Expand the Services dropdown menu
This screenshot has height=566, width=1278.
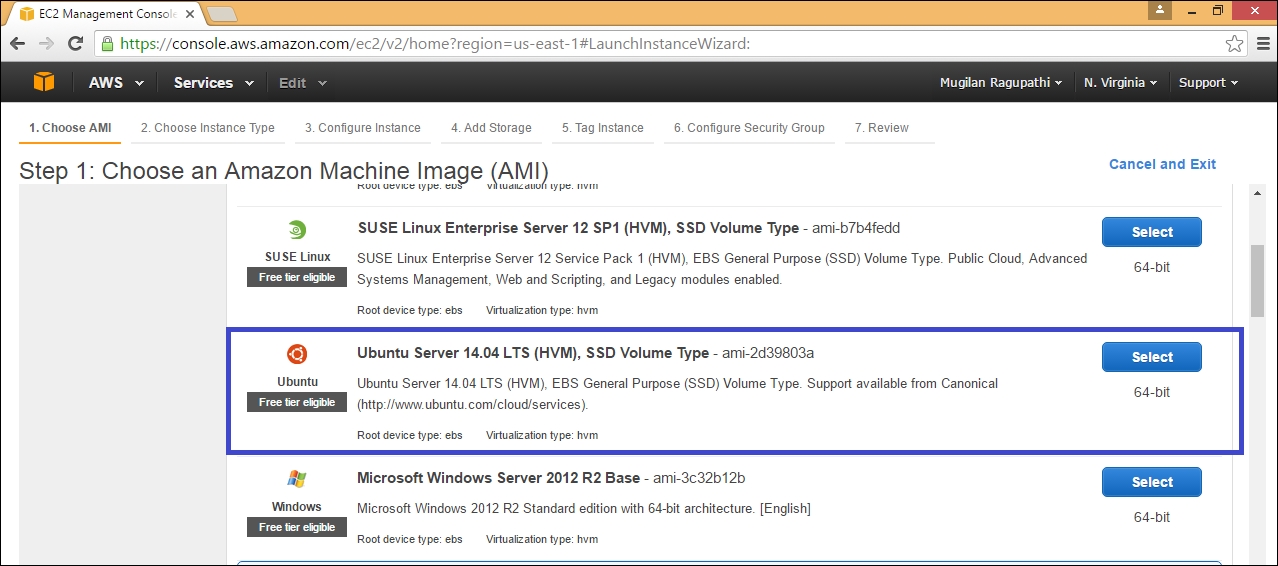click(213, 83)
